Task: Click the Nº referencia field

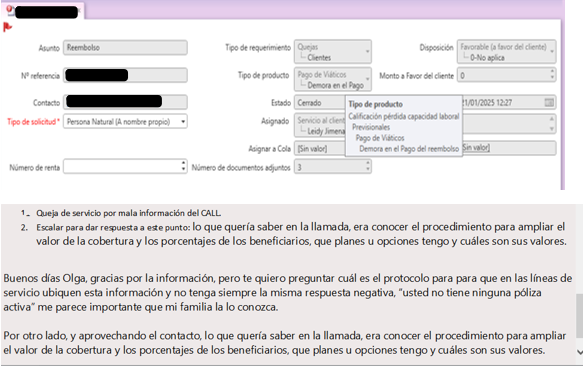Action: [x=125, y=75]
